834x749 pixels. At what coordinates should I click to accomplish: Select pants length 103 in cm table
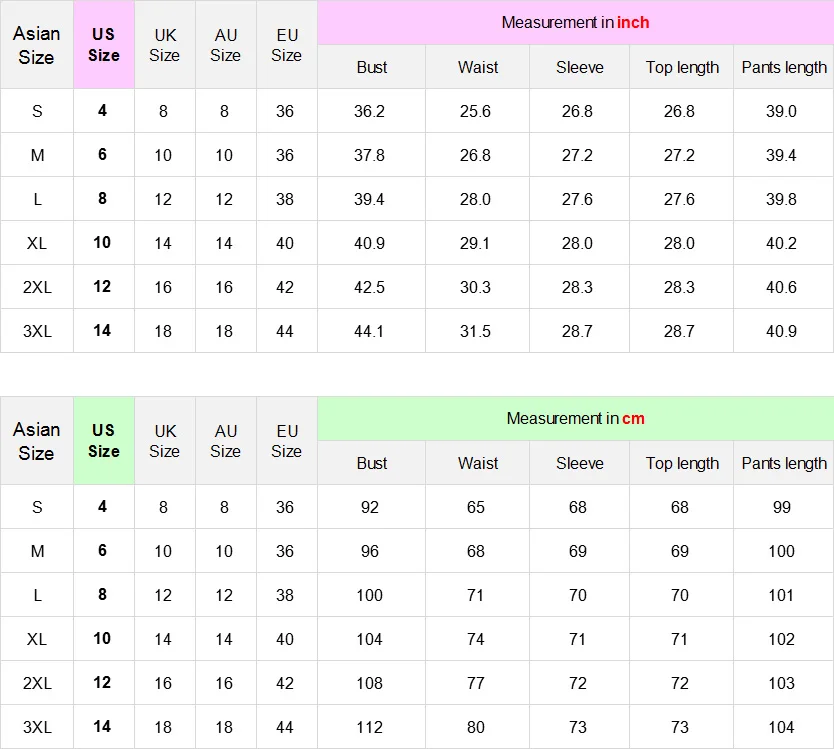click(x=781, y=683)
